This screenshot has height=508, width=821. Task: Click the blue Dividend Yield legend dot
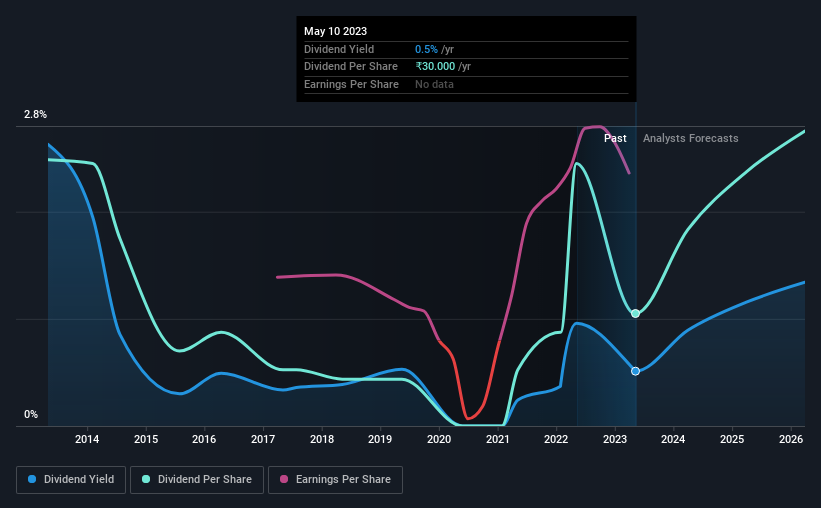[x=32, y=479]
